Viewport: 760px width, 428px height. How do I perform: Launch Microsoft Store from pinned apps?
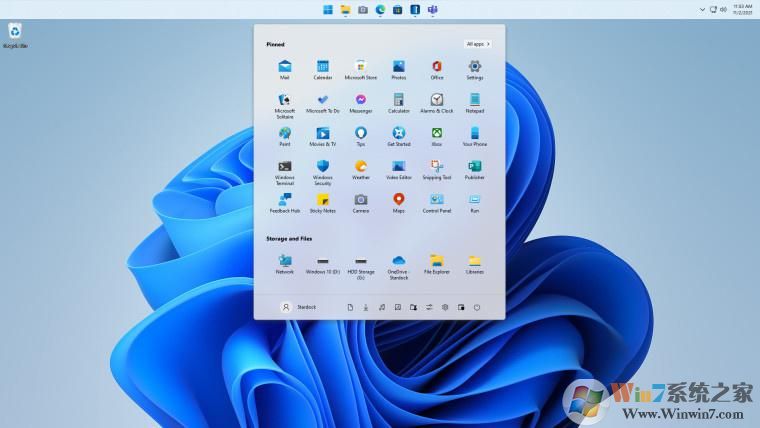click(x=361, y=67)
